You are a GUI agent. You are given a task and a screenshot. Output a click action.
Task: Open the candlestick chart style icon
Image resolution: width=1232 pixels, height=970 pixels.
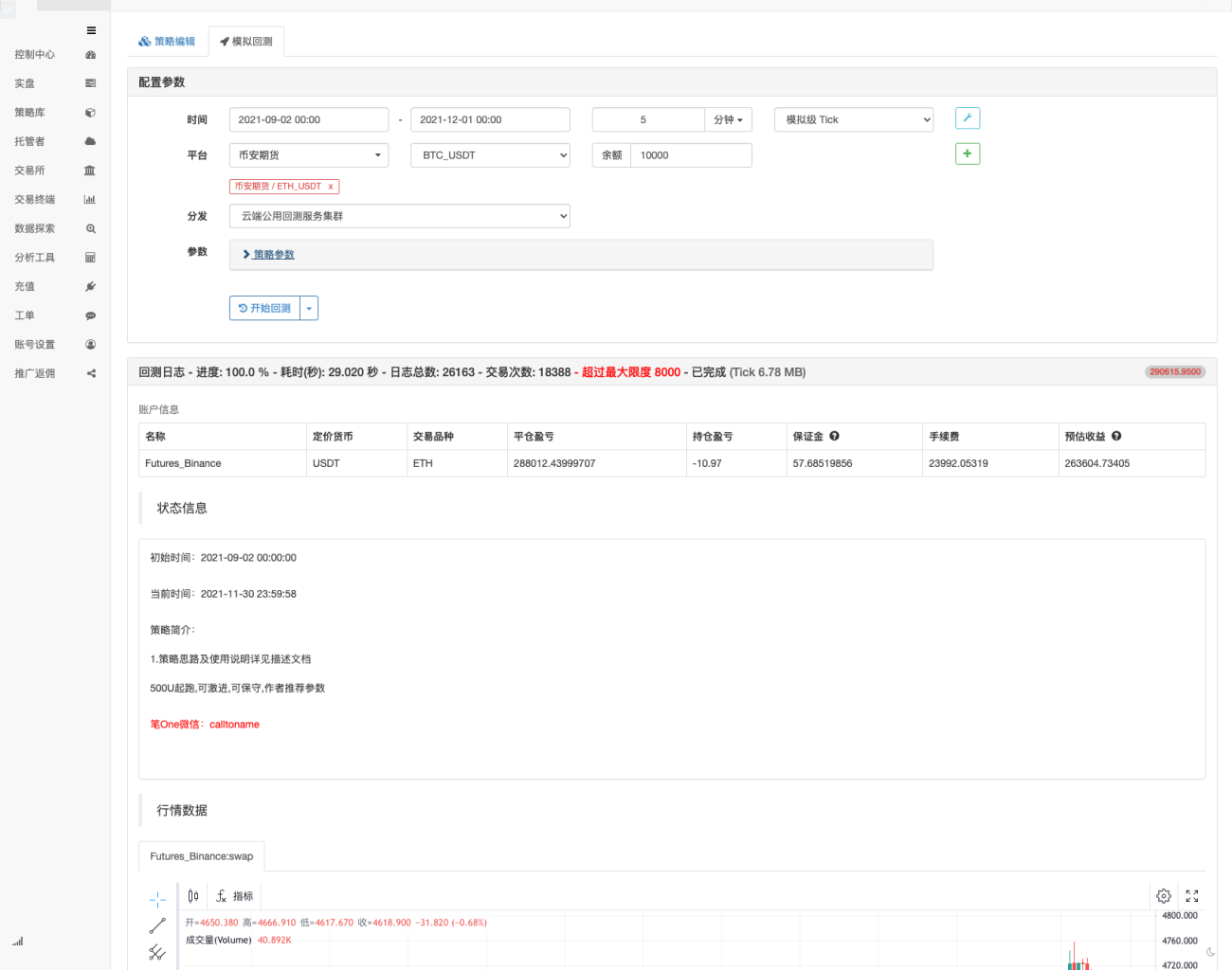pyautogui.click(x=193, y=896)
